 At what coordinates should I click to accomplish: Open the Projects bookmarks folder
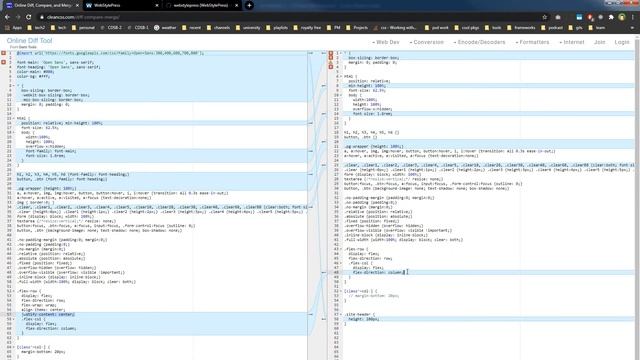[x=357, y=28]
